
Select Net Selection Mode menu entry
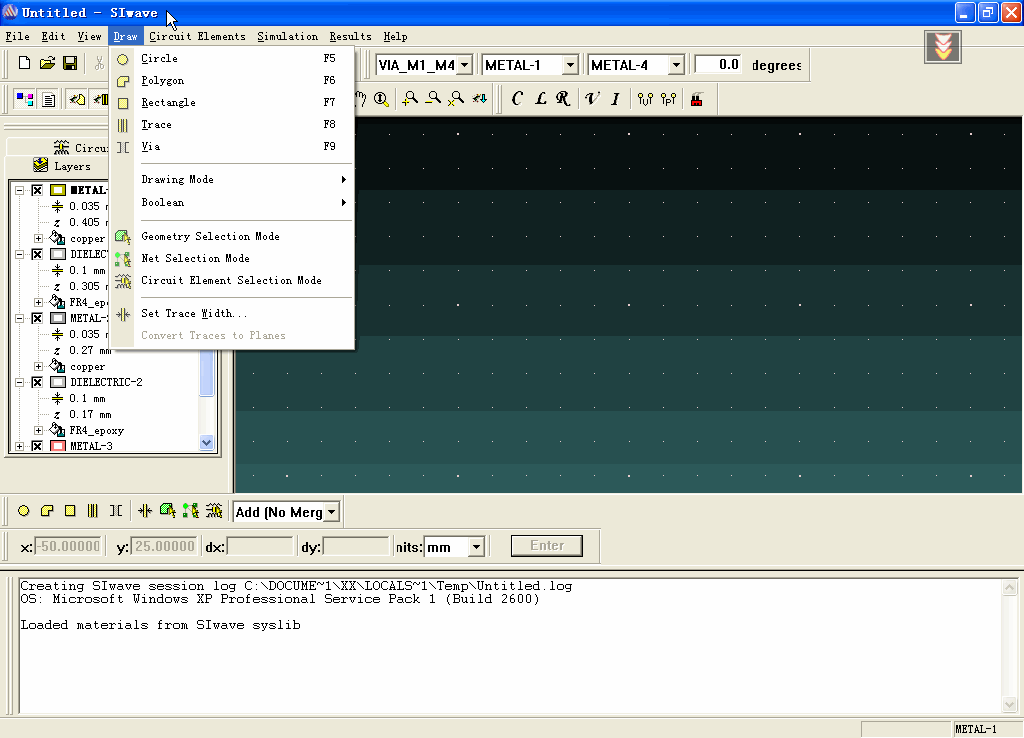(232, 258)
